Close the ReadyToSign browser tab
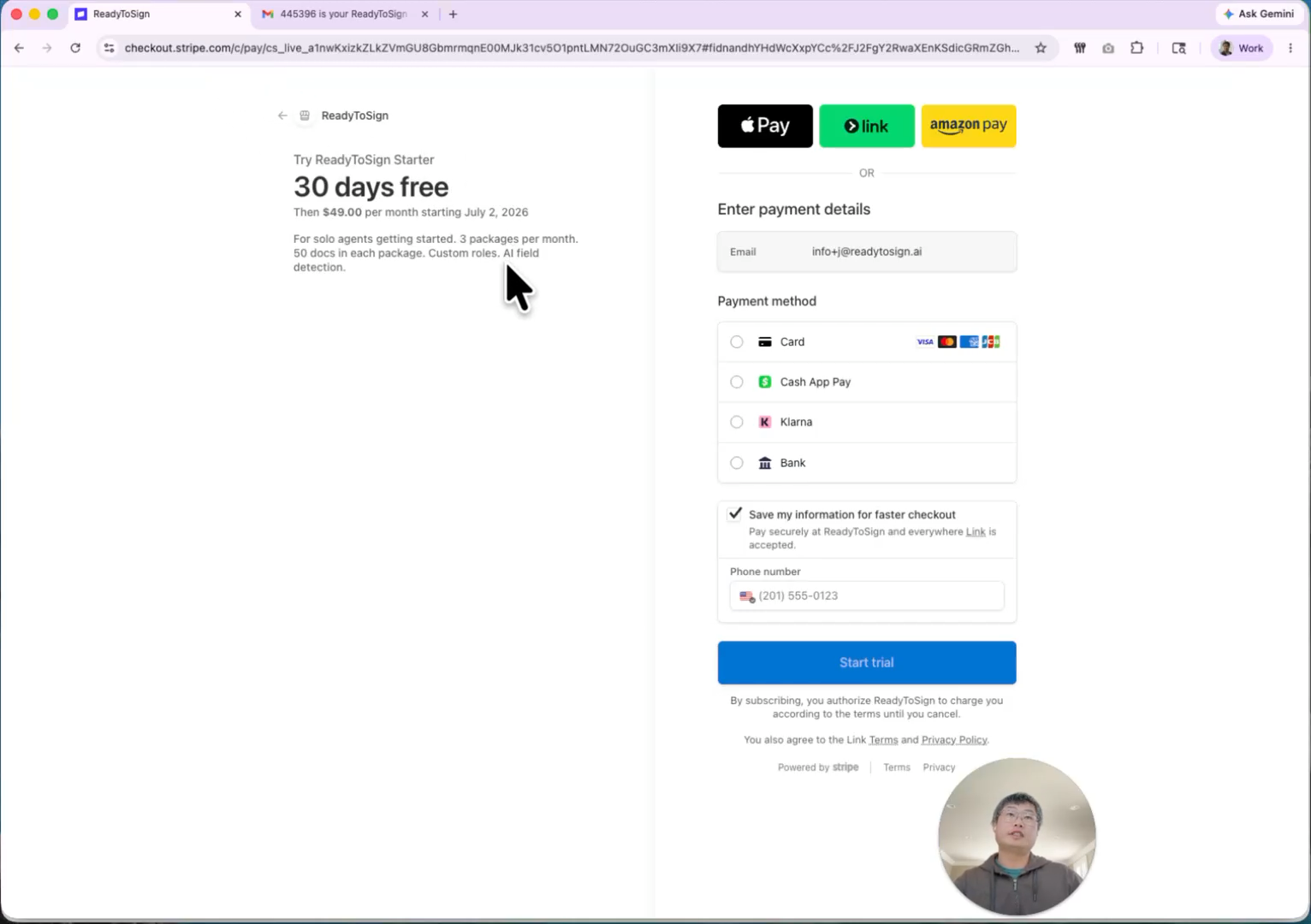Viewport: 1311px width, 924px height. coord(238,14)
